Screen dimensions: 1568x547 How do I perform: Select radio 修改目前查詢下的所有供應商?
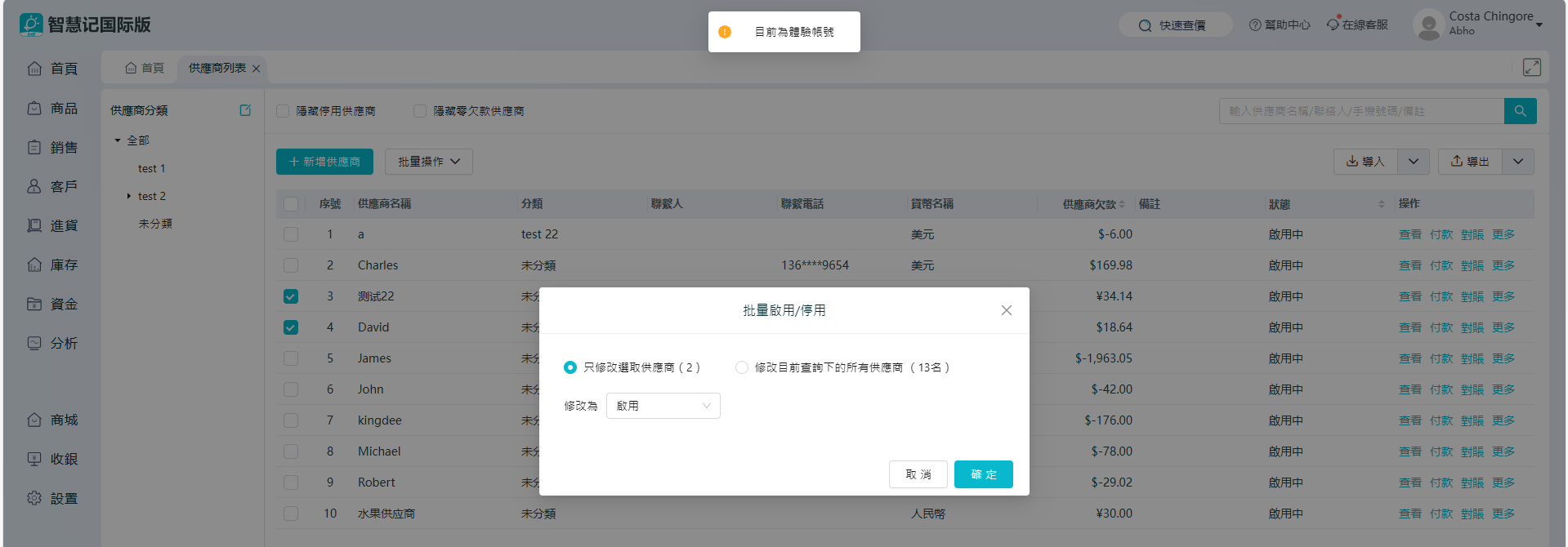point(742,367)
